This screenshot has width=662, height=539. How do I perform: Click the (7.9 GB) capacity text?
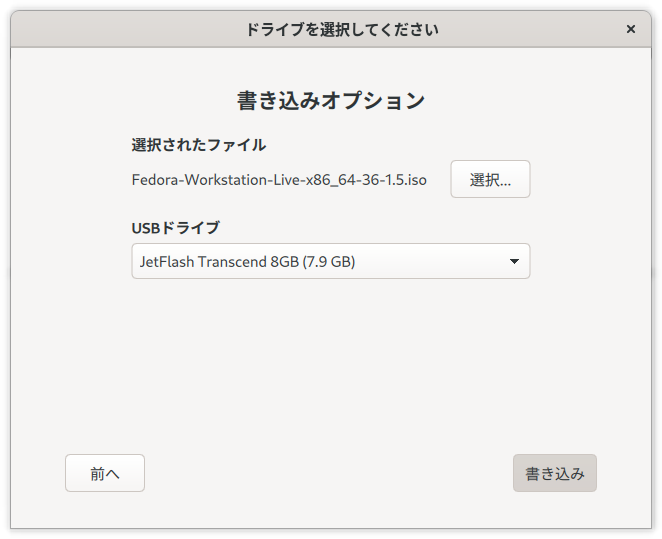pyautogui.click(x=329, y=262)
